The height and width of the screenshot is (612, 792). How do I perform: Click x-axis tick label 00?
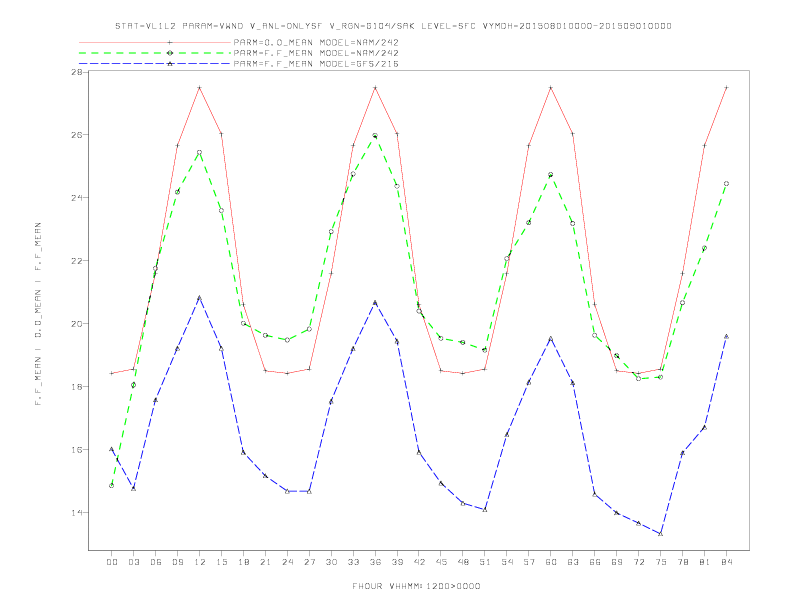click(x=112, y=562)
